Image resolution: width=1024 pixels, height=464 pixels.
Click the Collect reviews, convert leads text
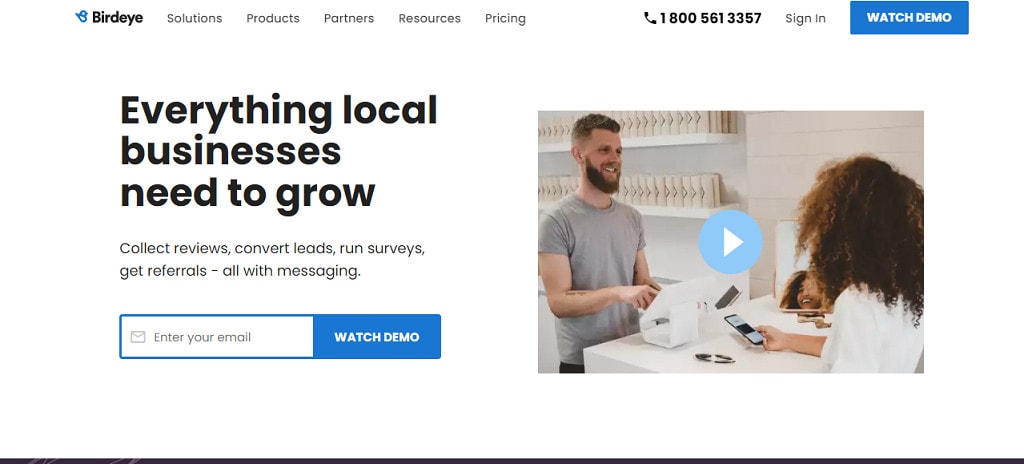272,259
